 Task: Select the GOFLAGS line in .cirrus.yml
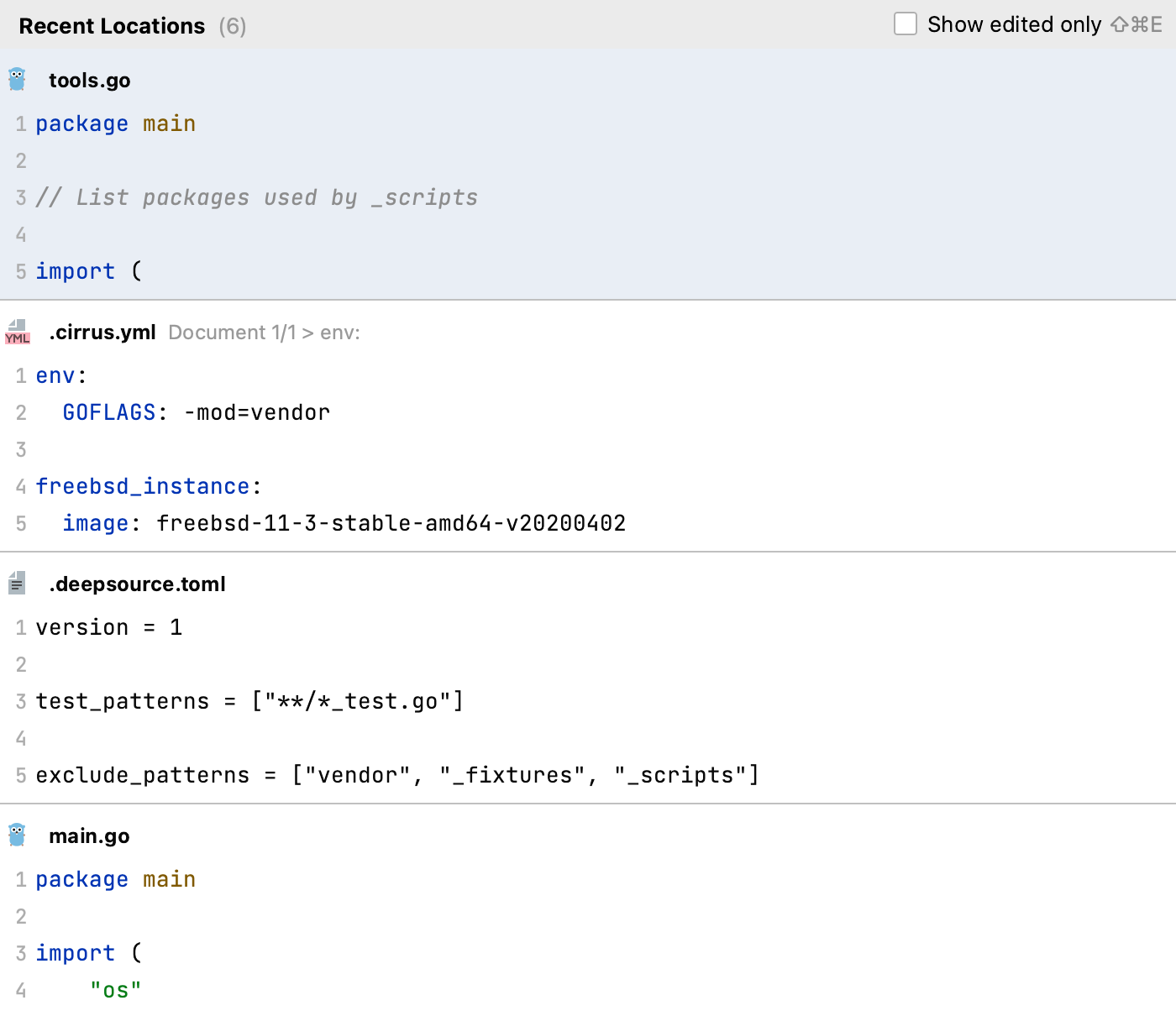(x=196, y=413)
